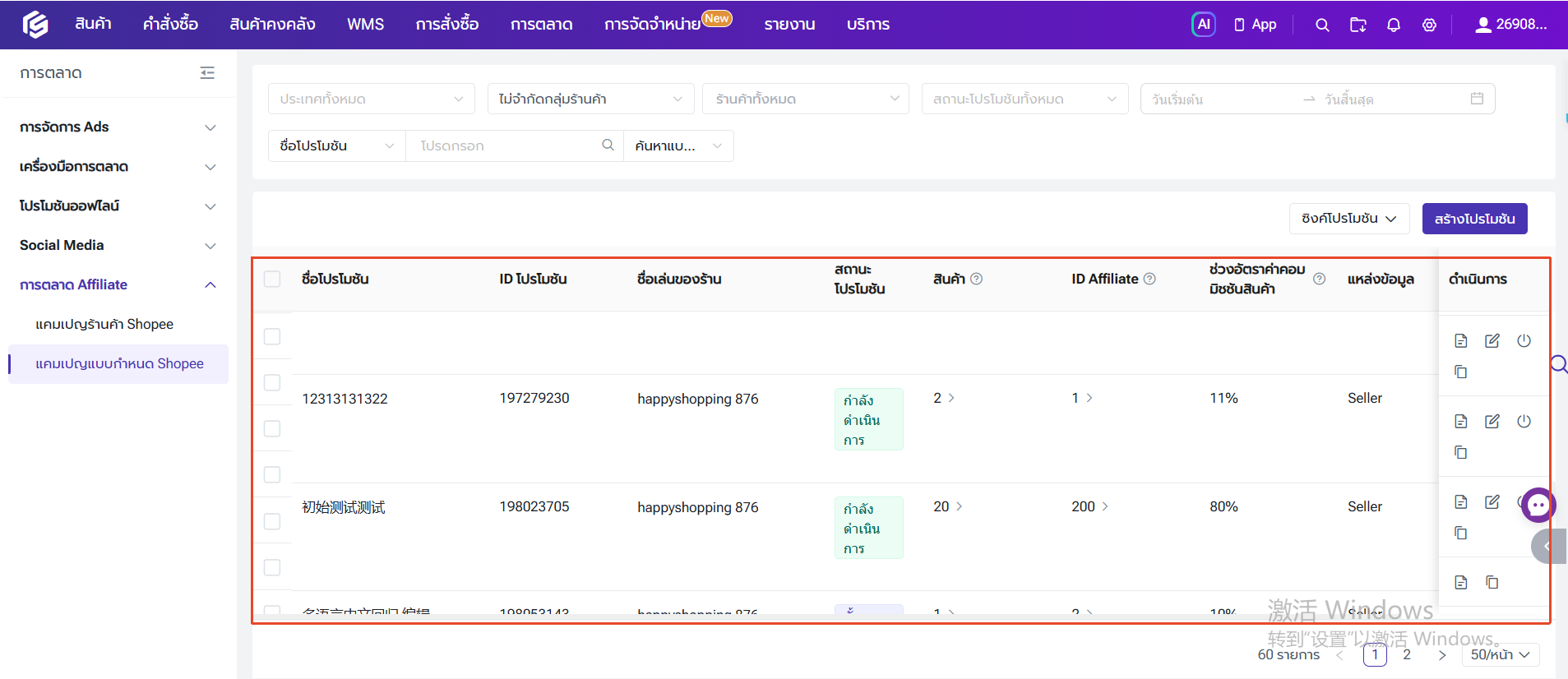Tick the second checkbox below the header
The width and height of the screenshot is (1568, 679).
pyautogui.click(x=272, y=382)
